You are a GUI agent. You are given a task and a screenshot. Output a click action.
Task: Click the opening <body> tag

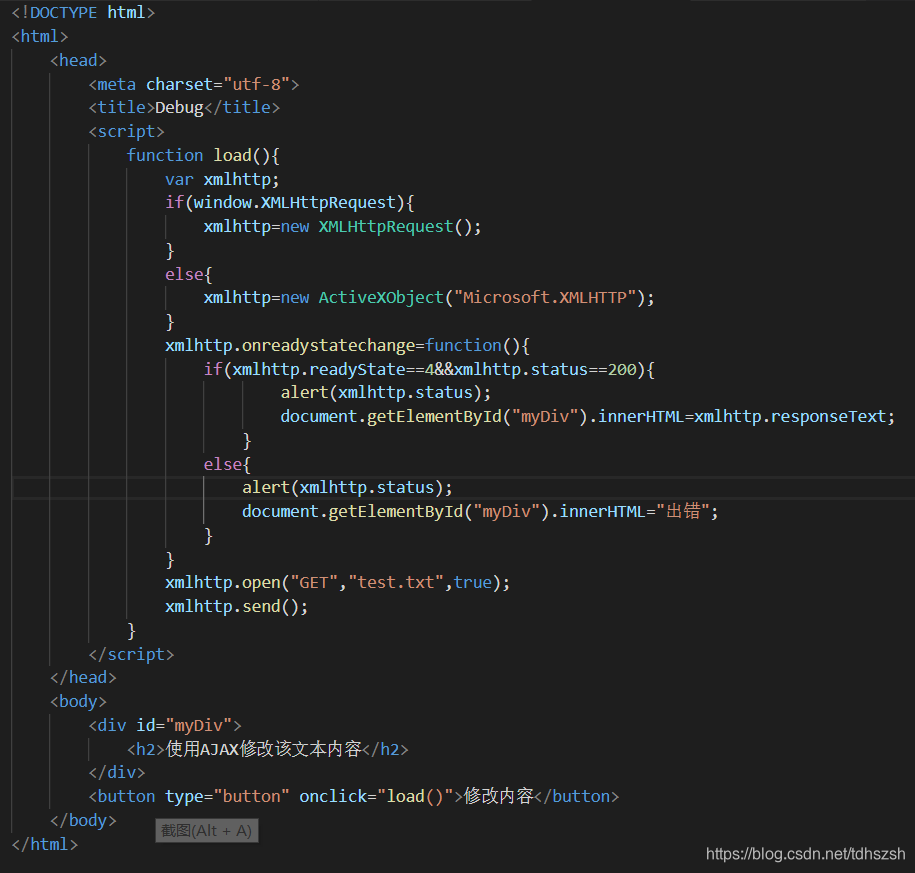(x=78, y=701)
